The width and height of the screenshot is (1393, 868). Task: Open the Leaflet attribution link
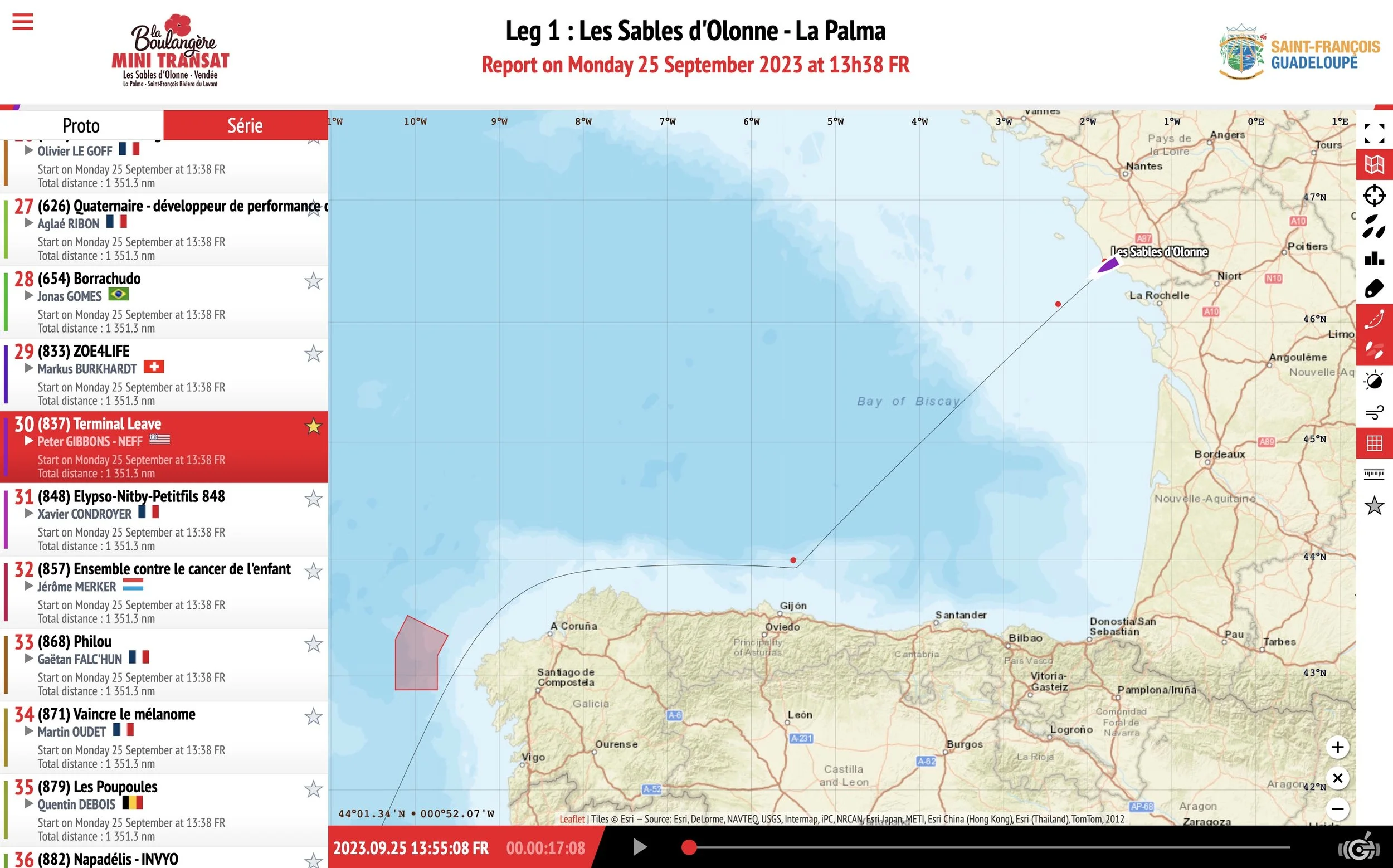[572, 819]
